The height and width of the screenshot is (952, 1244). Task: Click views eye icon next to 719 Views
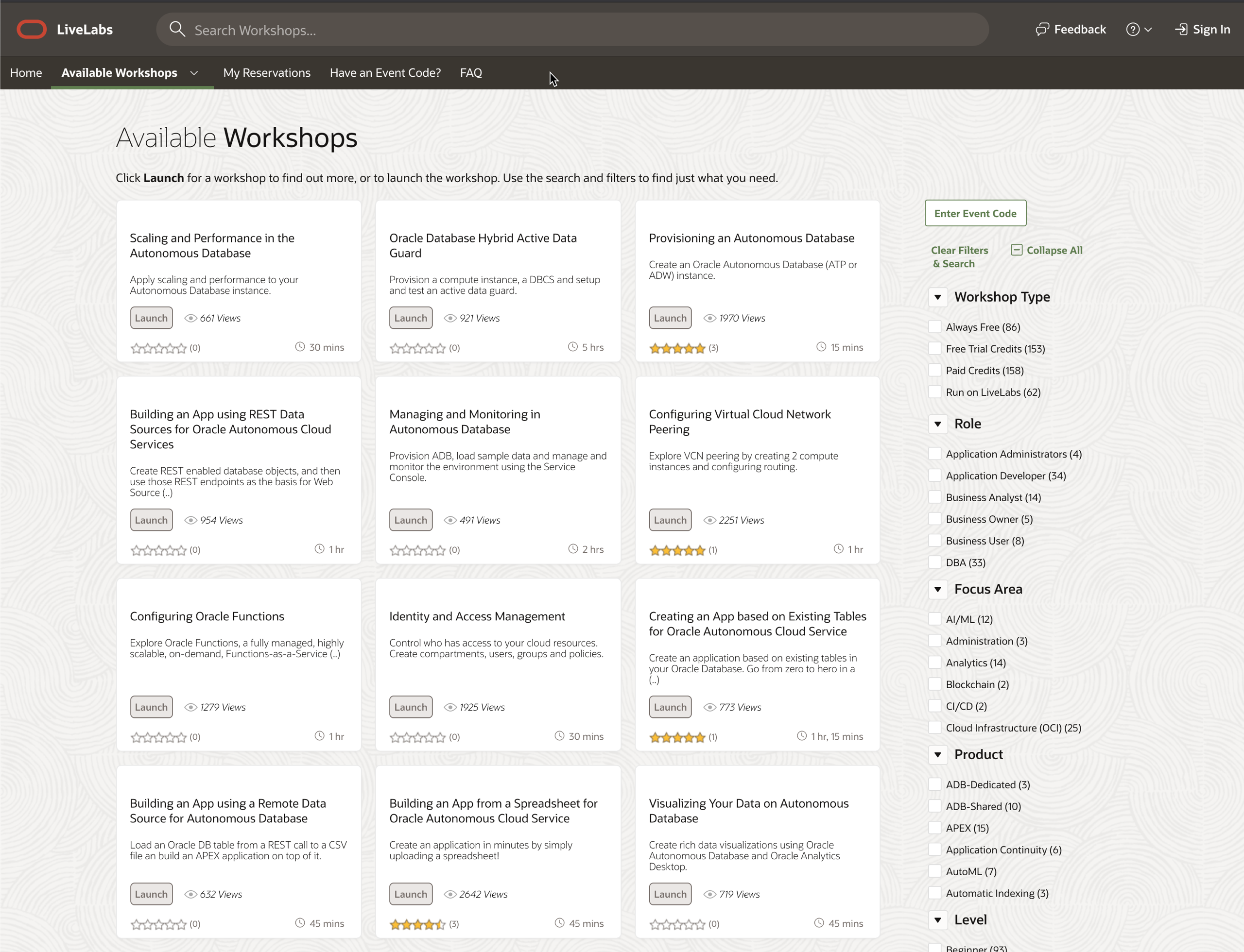710,894
